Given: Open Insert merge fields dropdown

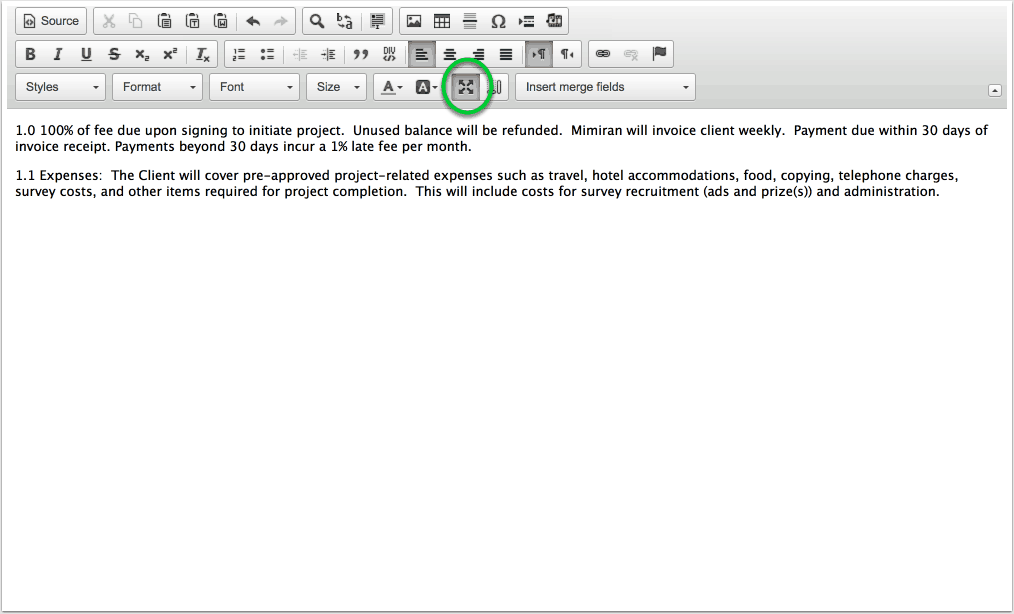Looking at the screenshot, I should pyautogui.click(x=605, y=87).
